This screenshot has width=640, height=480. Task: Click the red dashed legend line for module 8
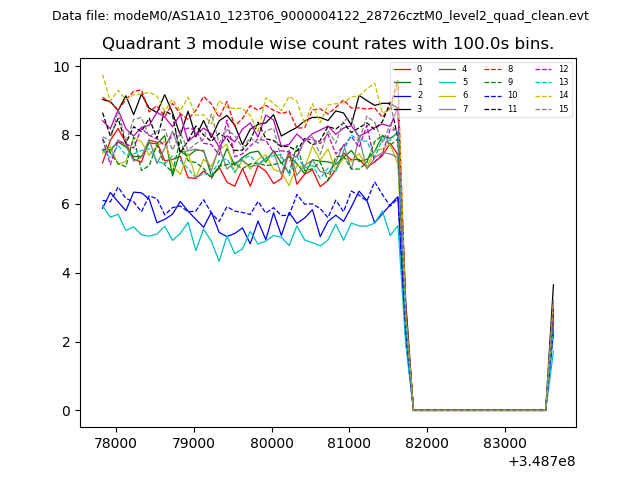pyautogui.click(x=494, y=69)
